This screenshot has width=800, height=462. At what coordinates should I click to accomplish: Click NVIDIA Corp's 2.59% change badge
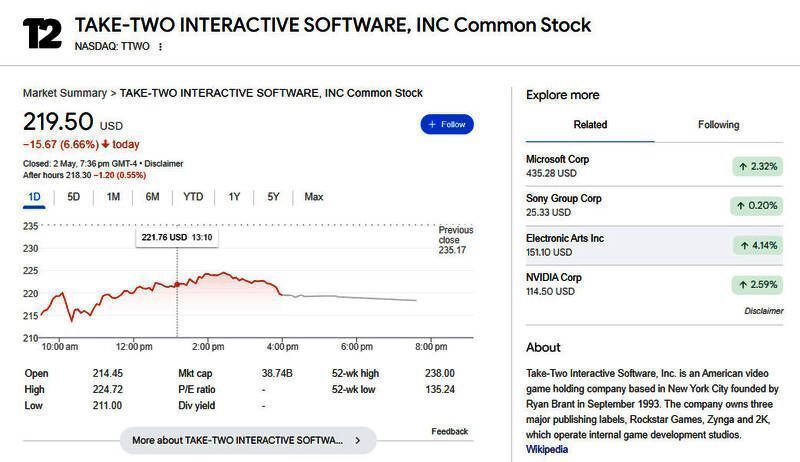[x=757, y=285]
